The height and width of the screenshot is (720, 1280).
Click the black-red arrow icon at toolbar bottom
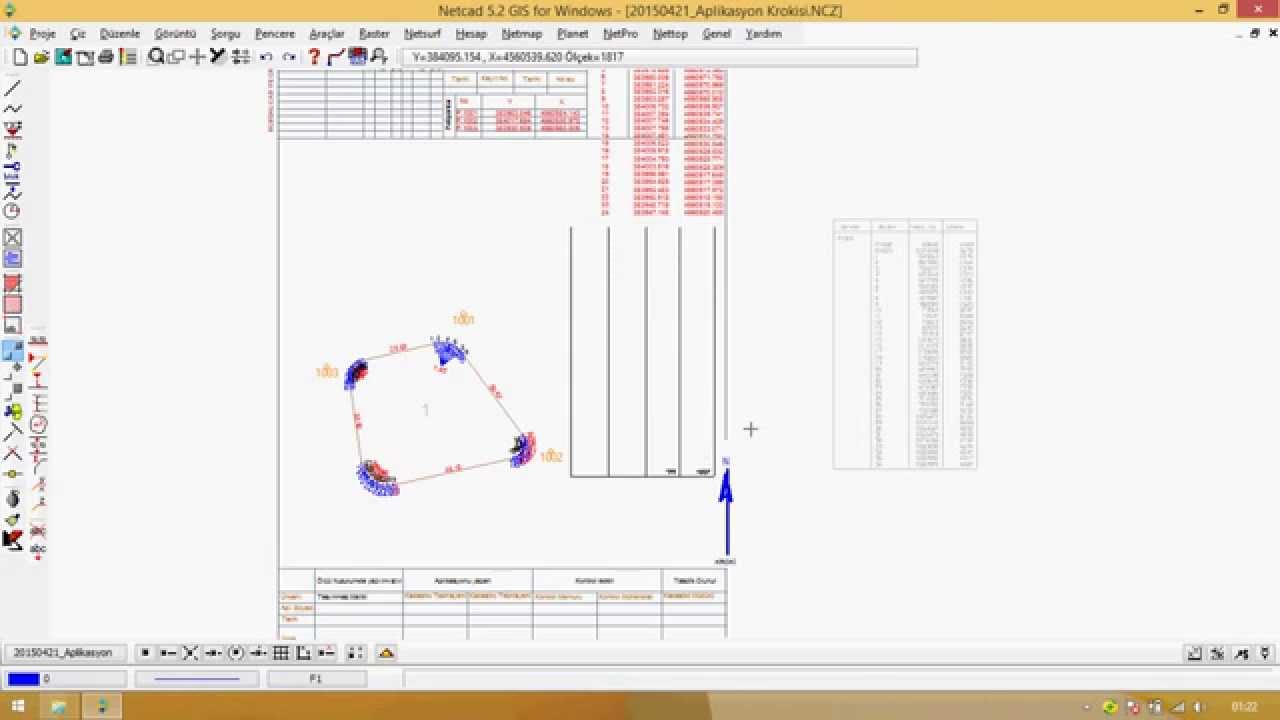[12, 540]
